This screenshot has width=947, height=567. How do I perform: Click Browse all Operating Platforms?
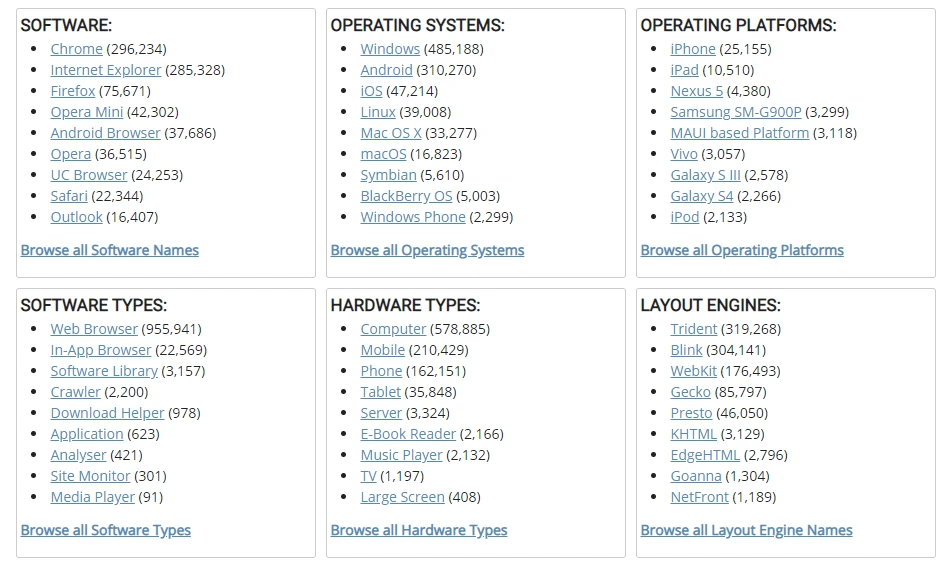tap(742, 250)
